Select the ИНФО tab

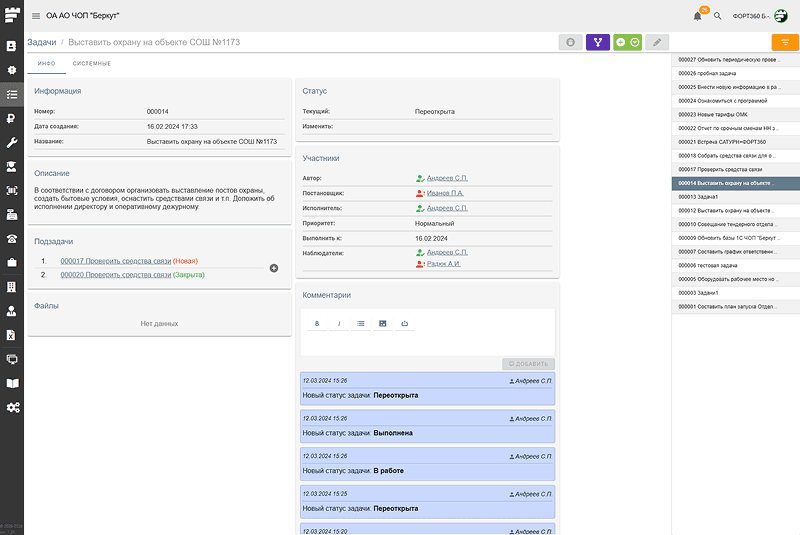(46, 64)
